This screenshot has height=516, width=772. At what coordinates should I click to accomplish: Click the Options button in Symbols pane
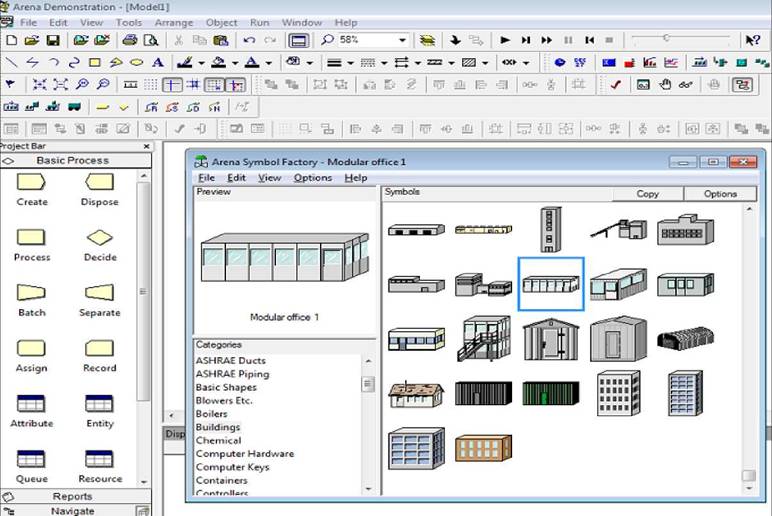pyautogui.click(x=720, y=194)
